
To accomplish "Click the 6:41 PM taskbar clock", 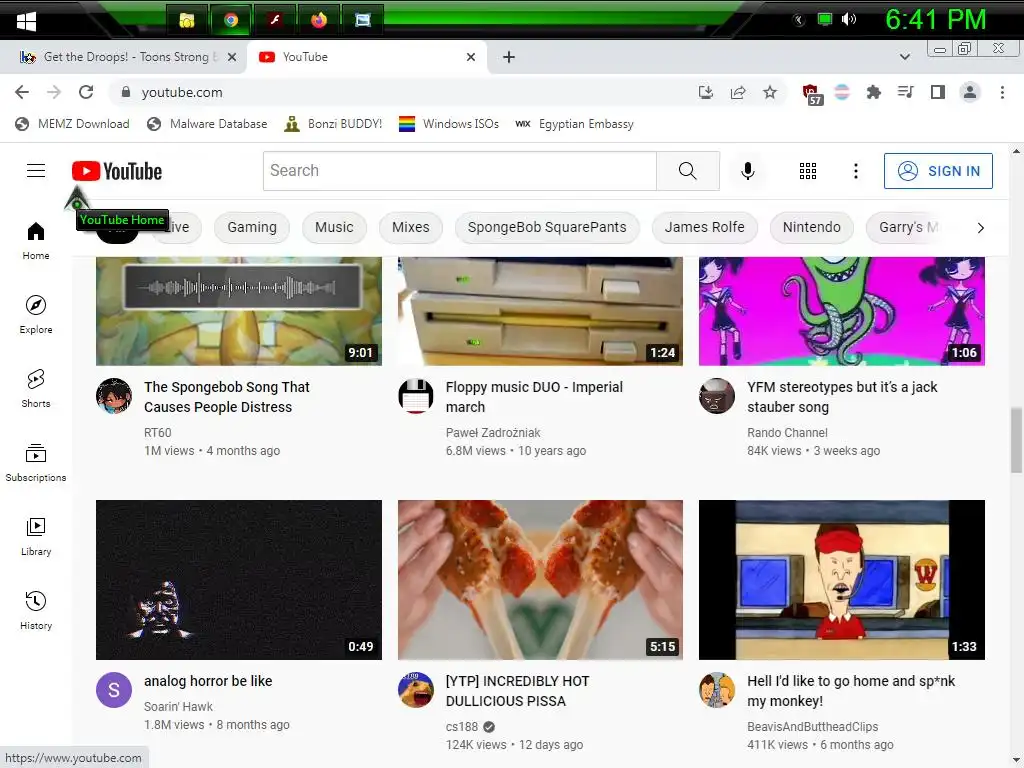I will click(935, 20).
